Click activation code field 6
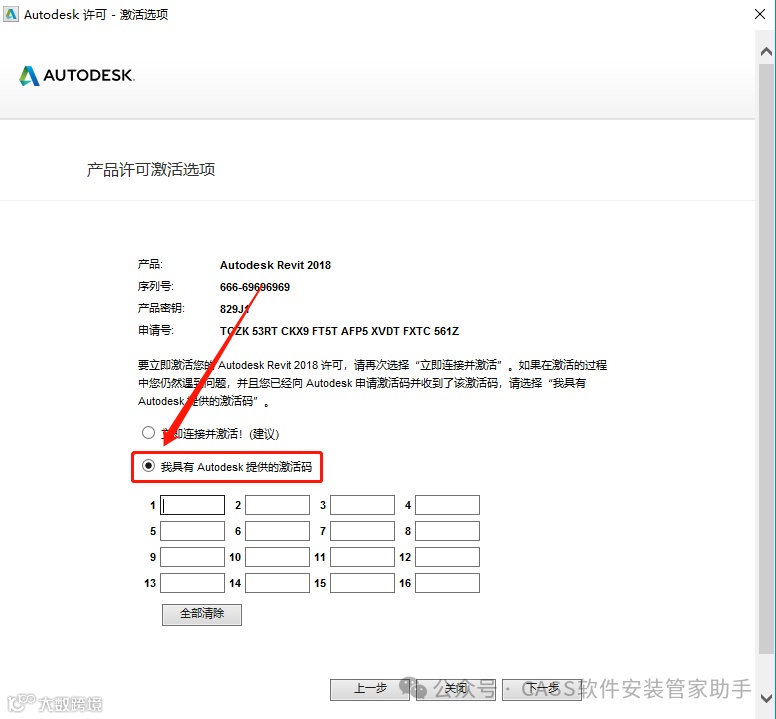The height and width of the screenshot is (719, 776). coord(278,531)
